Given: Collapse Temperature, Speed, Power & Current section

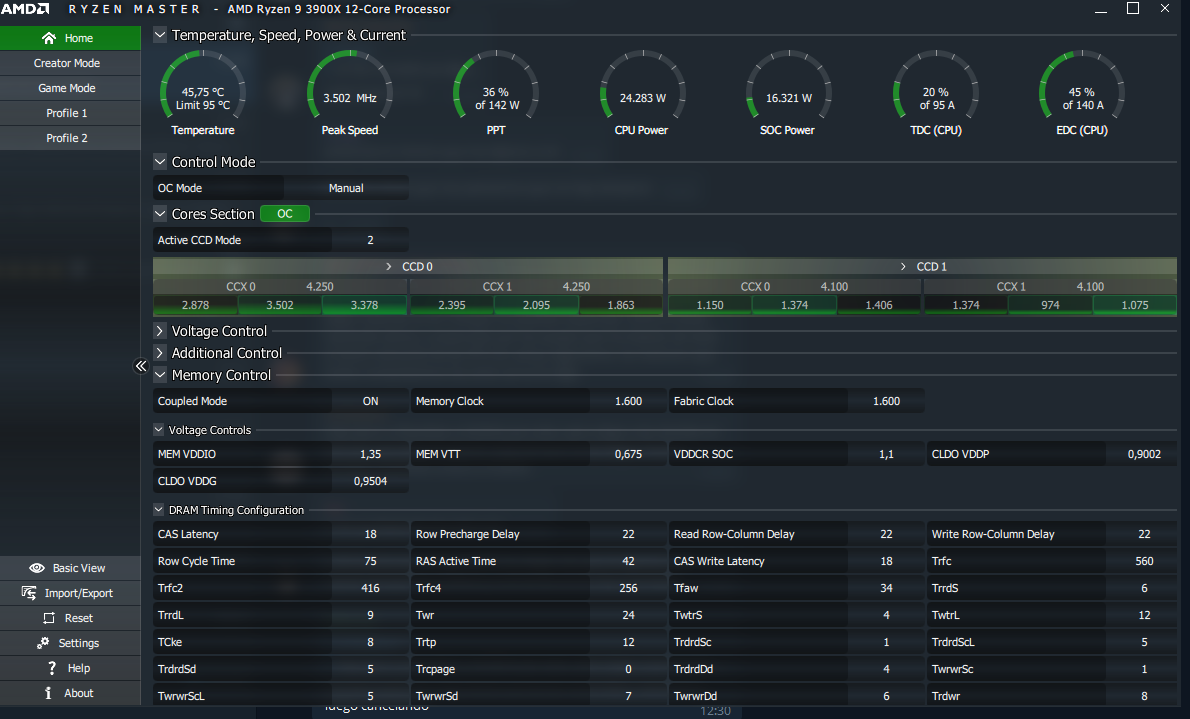Looking at the screenshot, I should tap(160, 35).
